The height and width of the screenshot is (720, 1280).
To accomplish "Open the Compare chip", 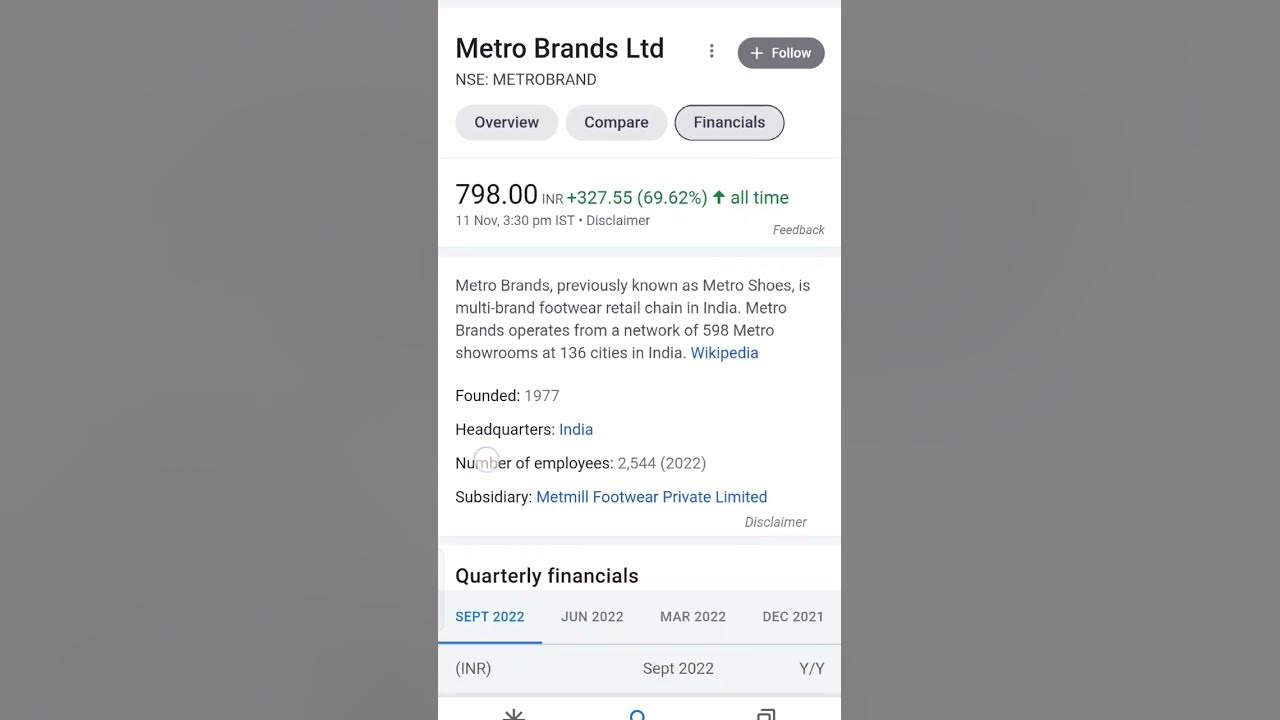I will (x=616, y=122).
